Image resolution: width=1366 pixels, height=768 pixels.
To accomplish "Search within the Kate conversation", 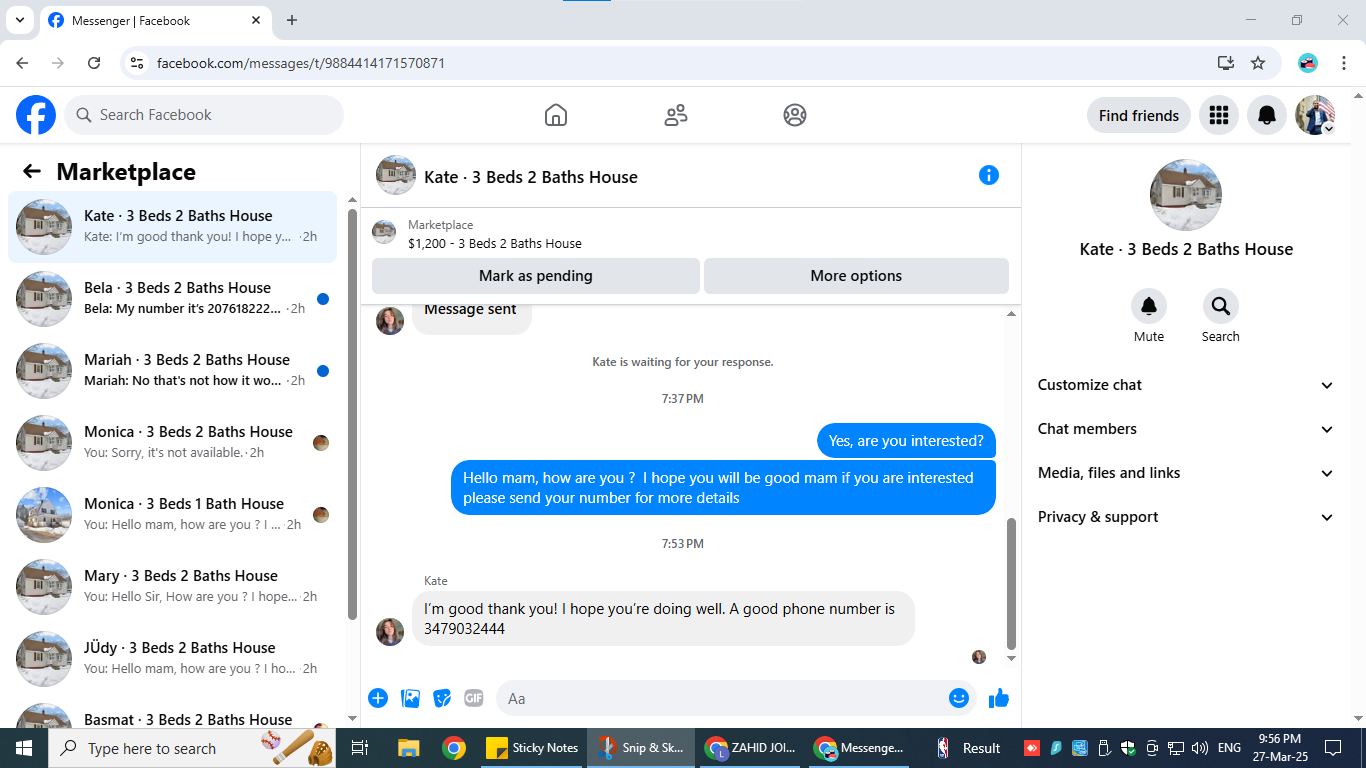I will point(1220,306).
